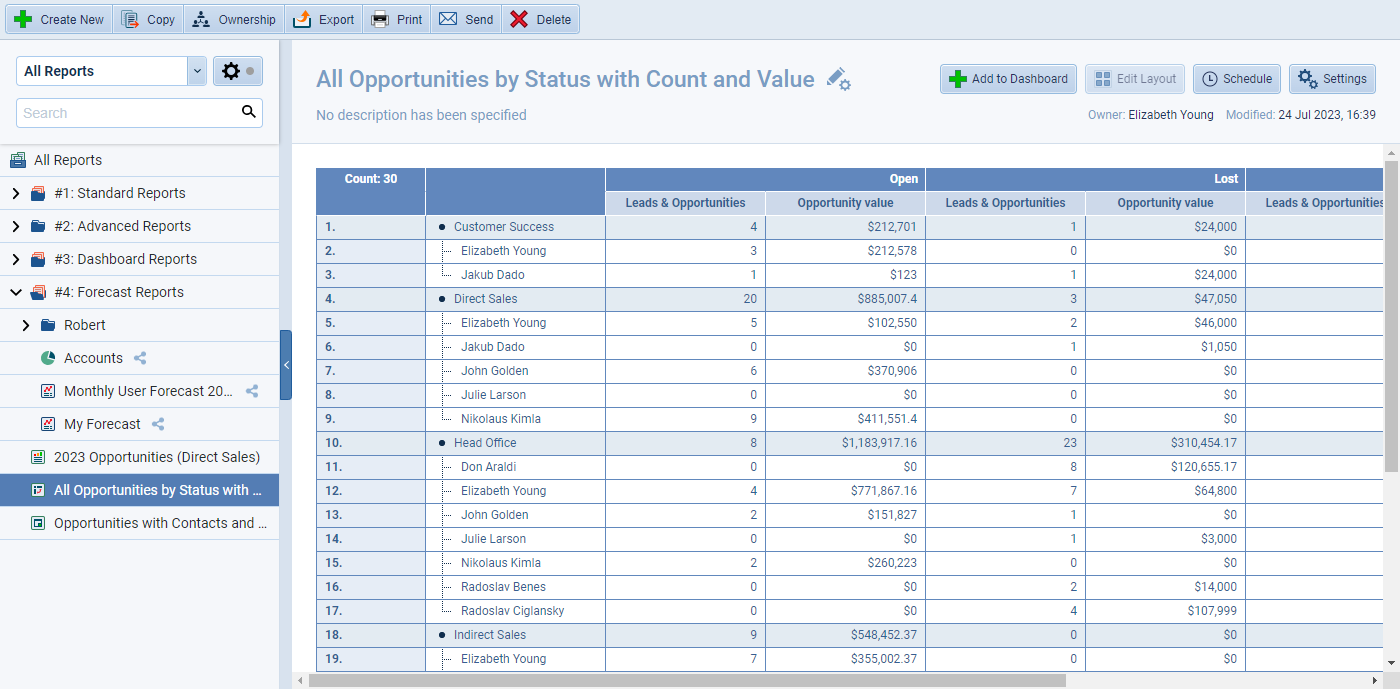
Task: Open the Schedule dialog
Action: coord(1237,78)
